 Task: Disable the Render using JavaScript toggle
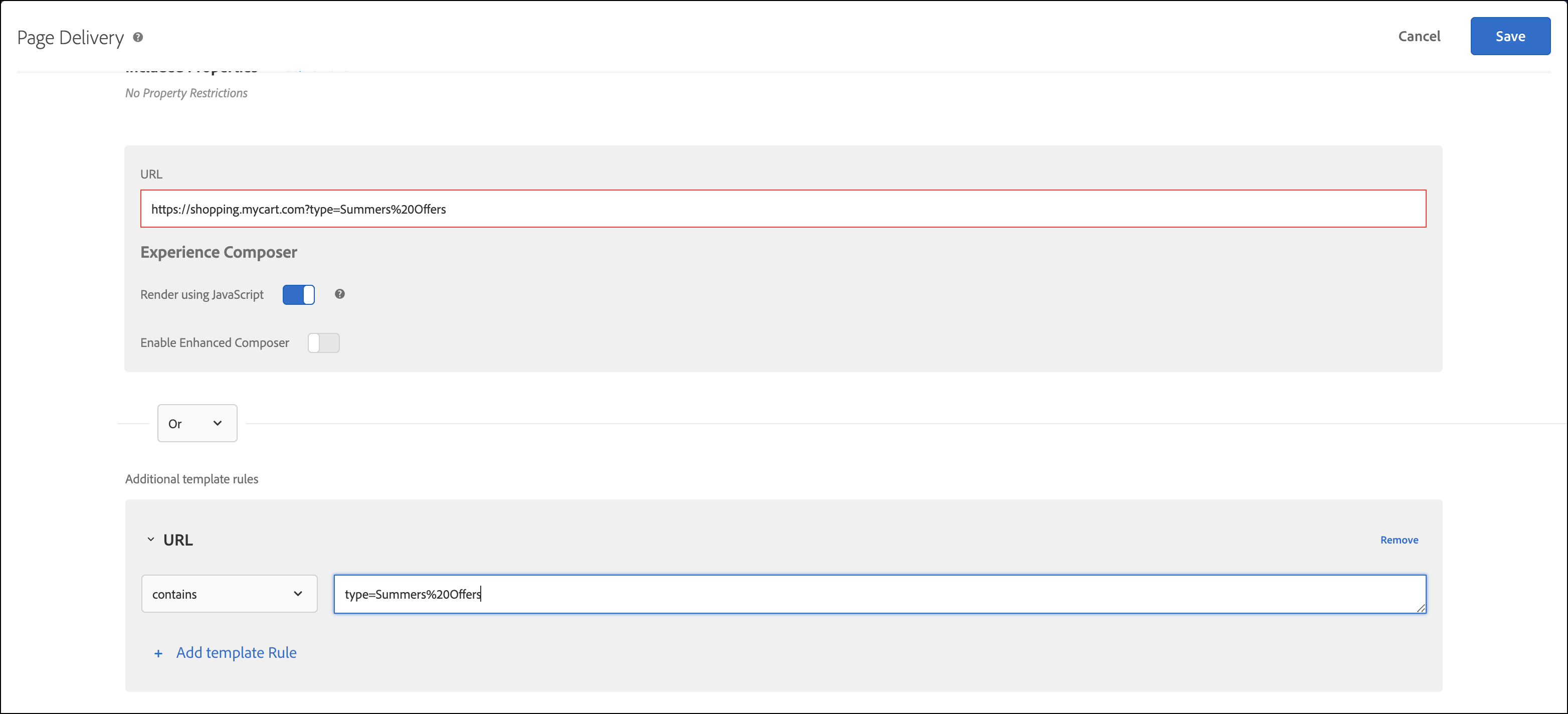coord(298,295)
